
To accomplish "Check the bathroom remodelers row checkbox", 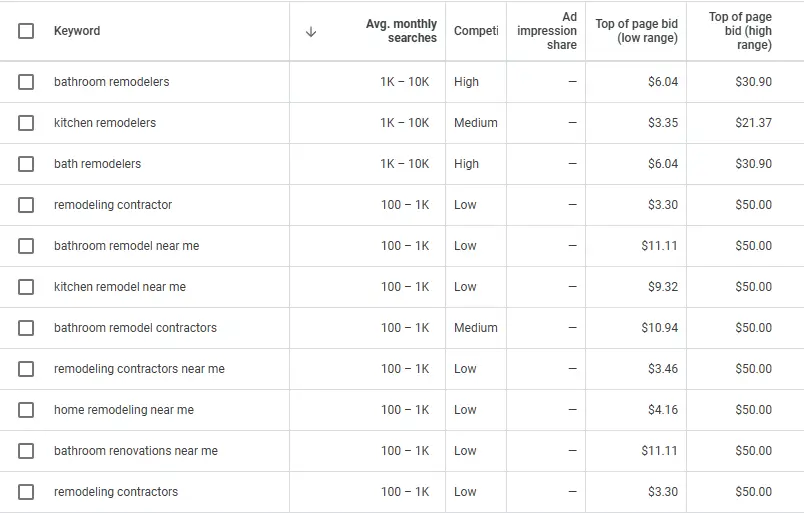I will tap(26, 82).
